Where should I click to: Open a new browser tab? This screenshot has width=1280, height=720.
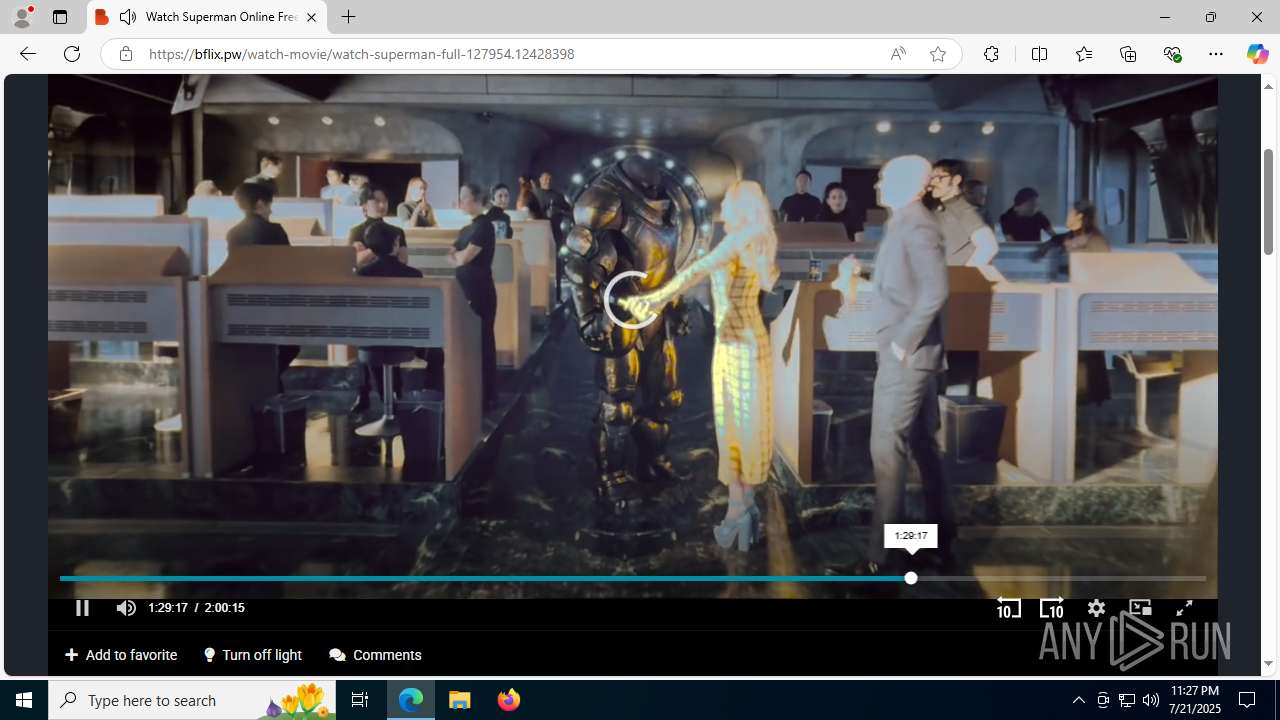click(348, 17)
